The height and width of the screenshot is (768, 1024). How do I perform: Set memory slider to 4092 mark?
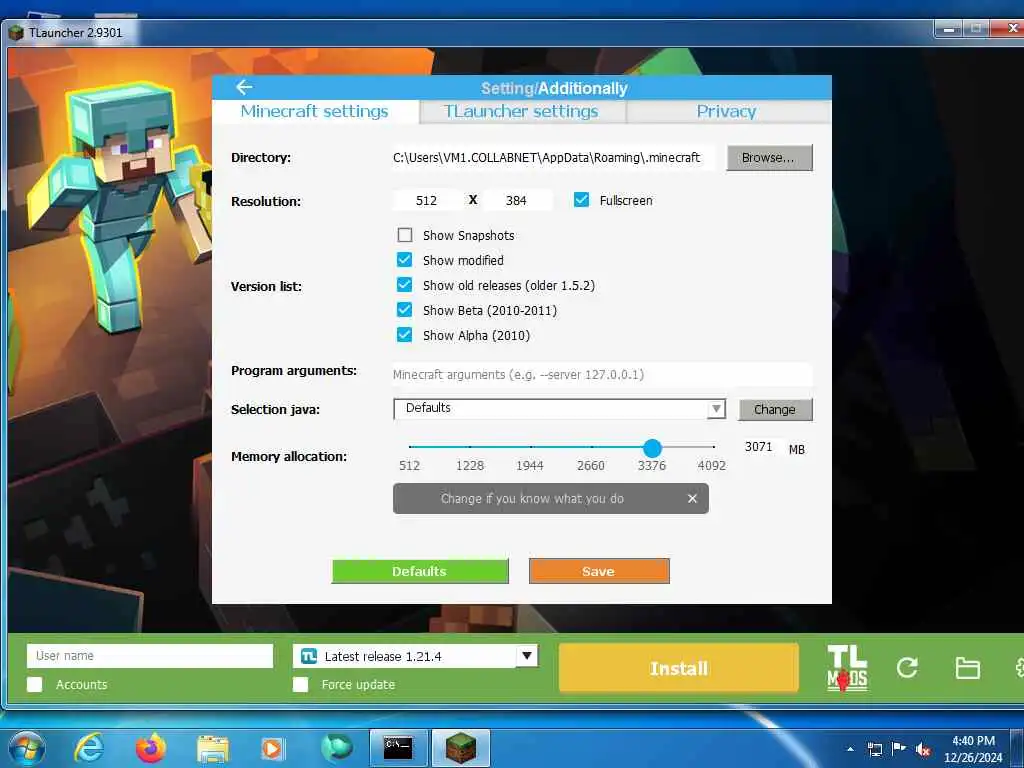[x=713, y=447]
